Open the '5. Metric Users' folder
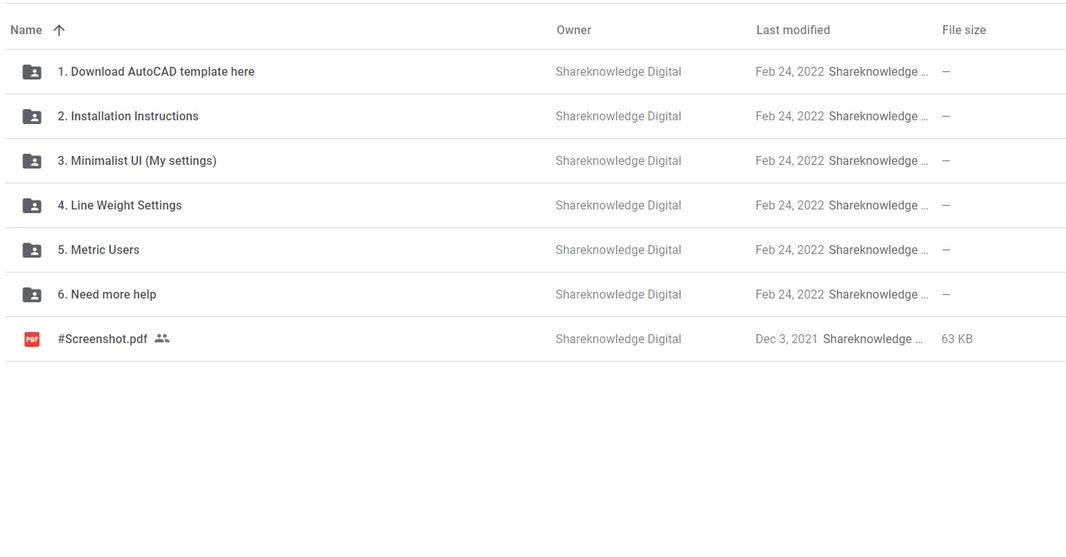This screenshot has width=1066, height=557. [98, 250]
